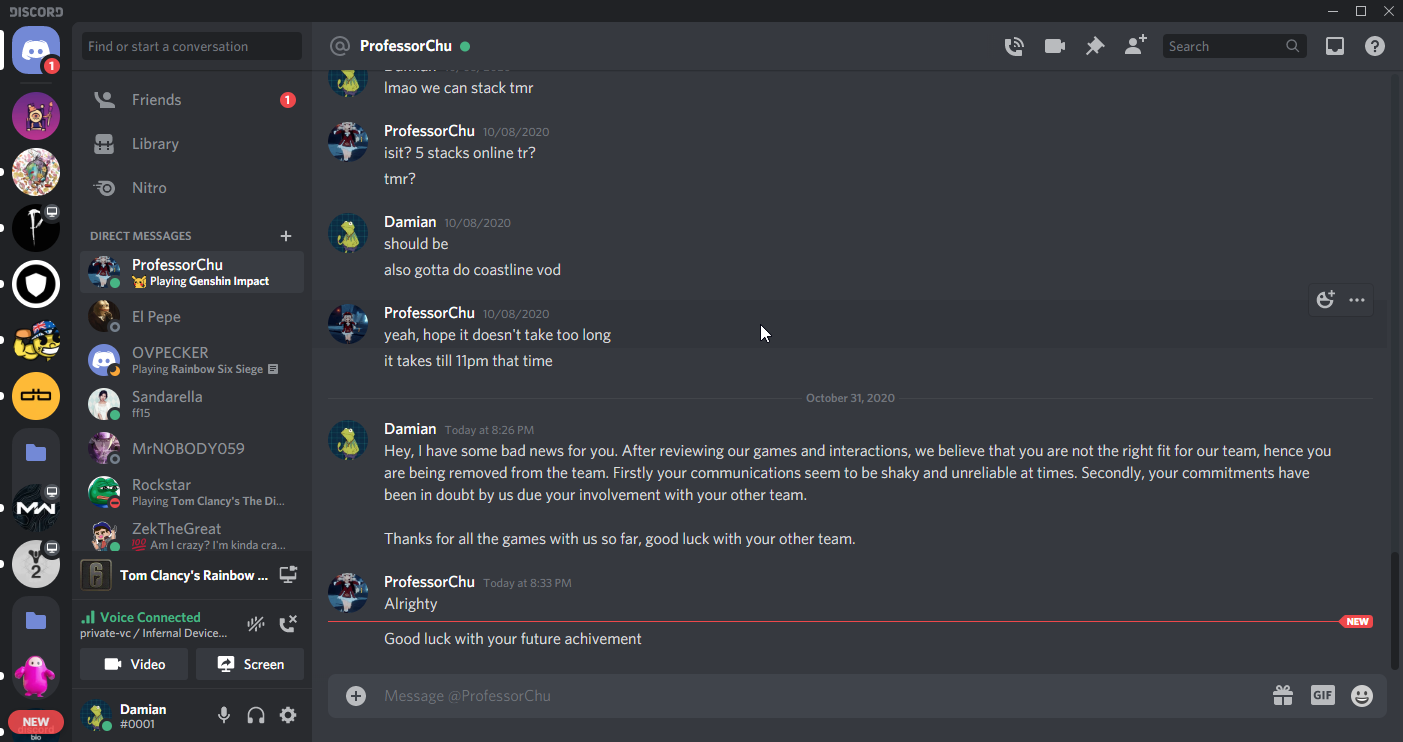The image size is (1403, 742).
Task: Toggle headphone deafen
Action: (x=256, y=715)
